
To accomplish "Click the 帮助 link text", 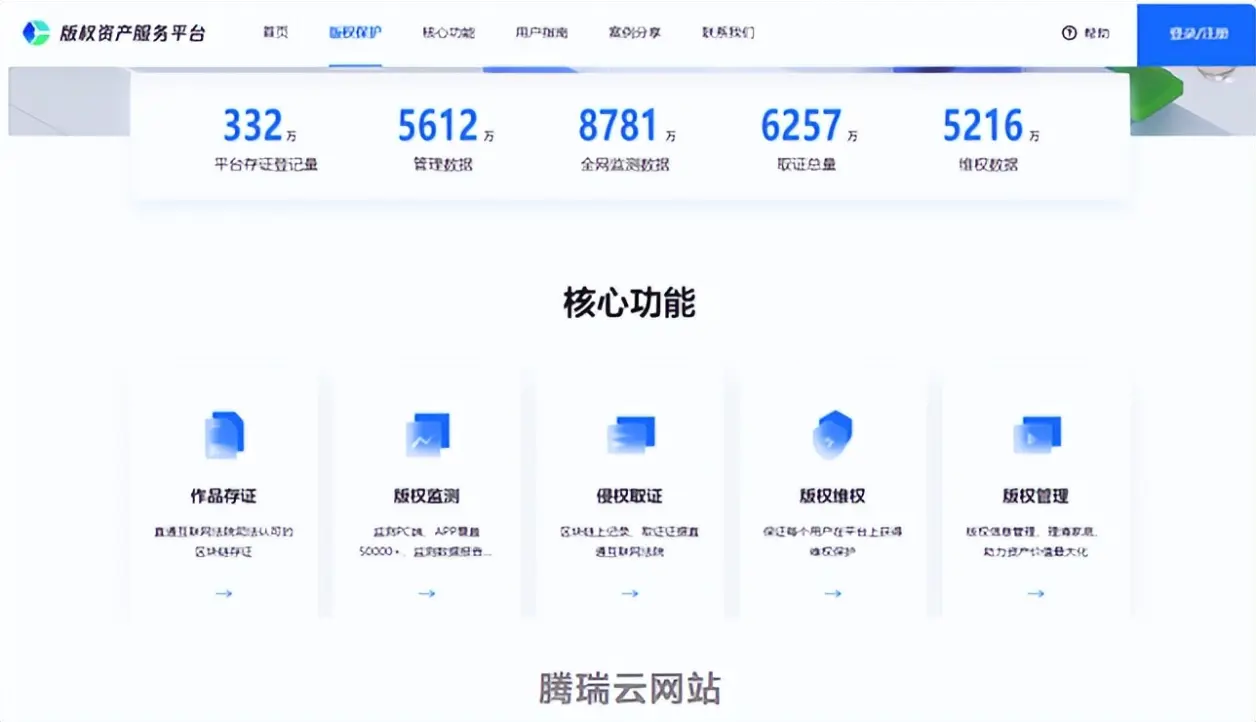I will (x=1097, y=33).
